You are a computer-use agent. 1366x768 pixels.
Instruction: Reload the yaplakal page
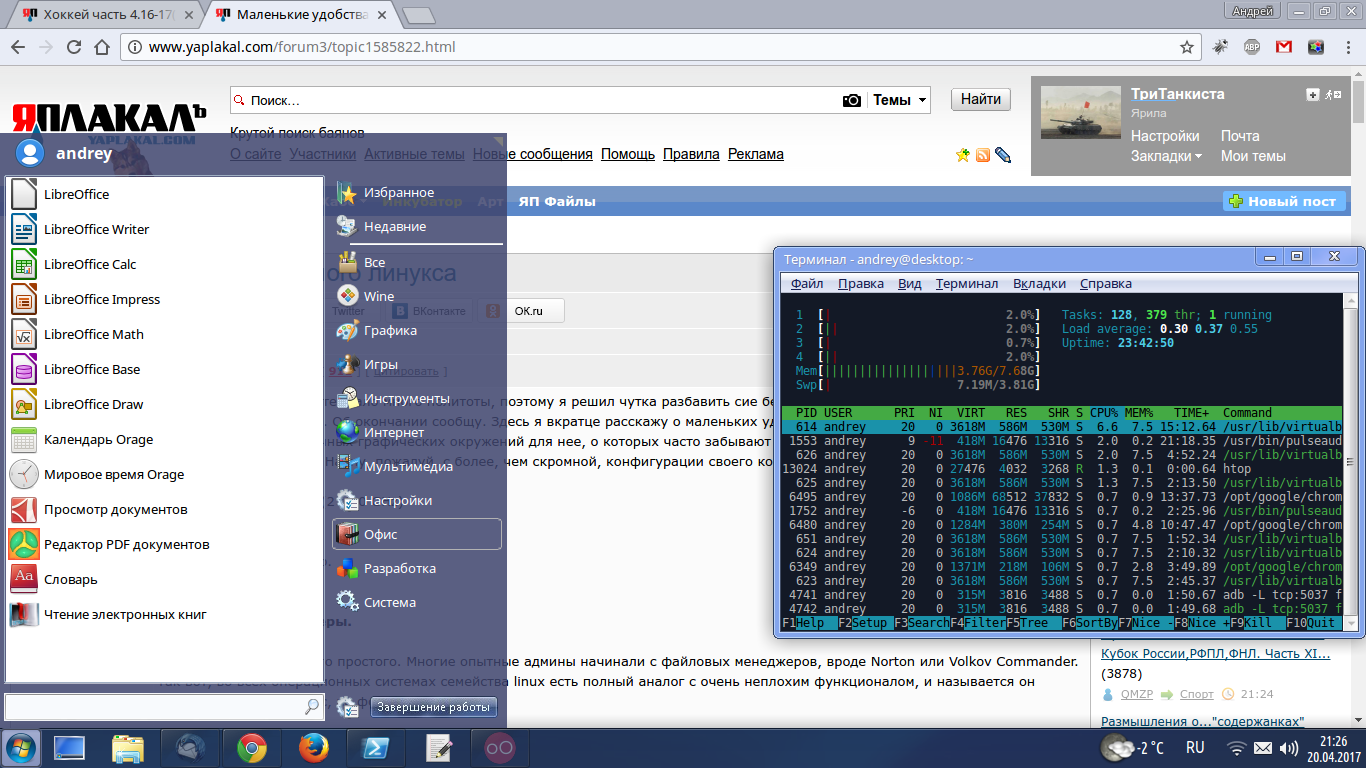click(74, 47)
